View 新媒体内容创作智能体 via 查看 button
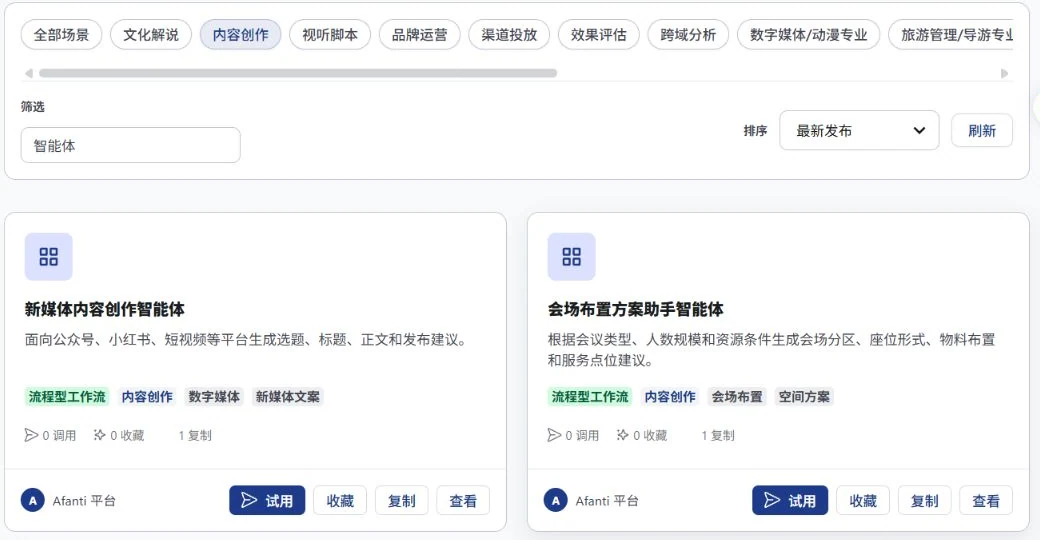 click(x=463, y=500)
